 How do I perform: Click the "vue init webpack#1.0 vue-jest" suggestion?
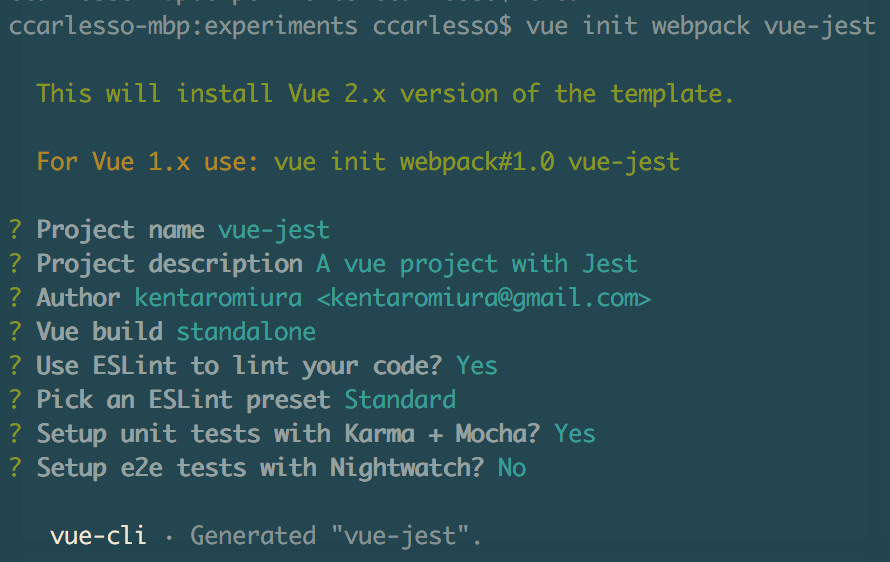pos(477,161)
